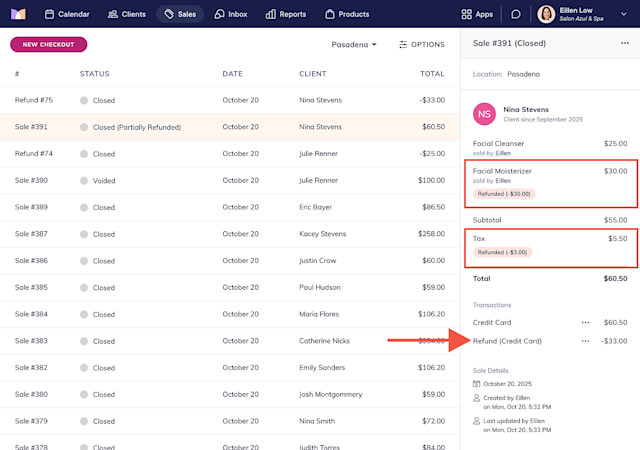Select the Sales tab
This screenshot has height=450, width=640.
tap(180, 14)
